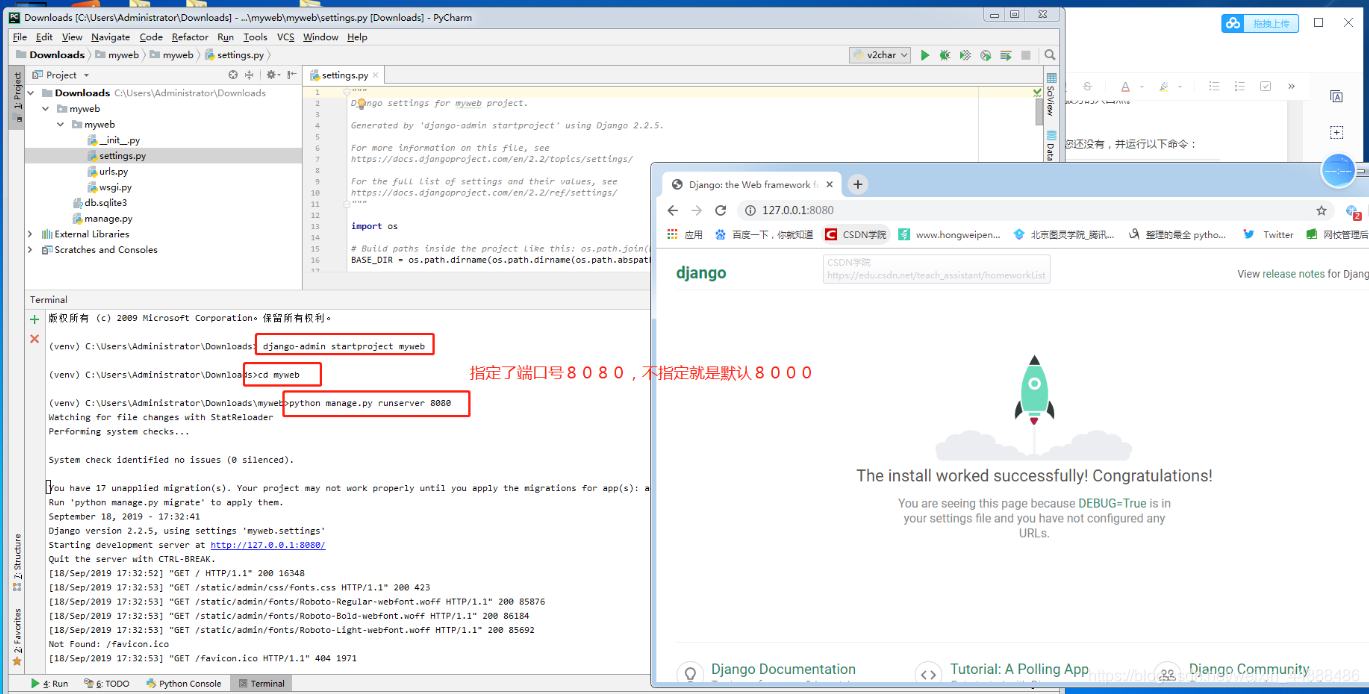1369x694 pixels.
Task: Close terminal session with red X
Action: pyautogui.click(x=35, y=339)
